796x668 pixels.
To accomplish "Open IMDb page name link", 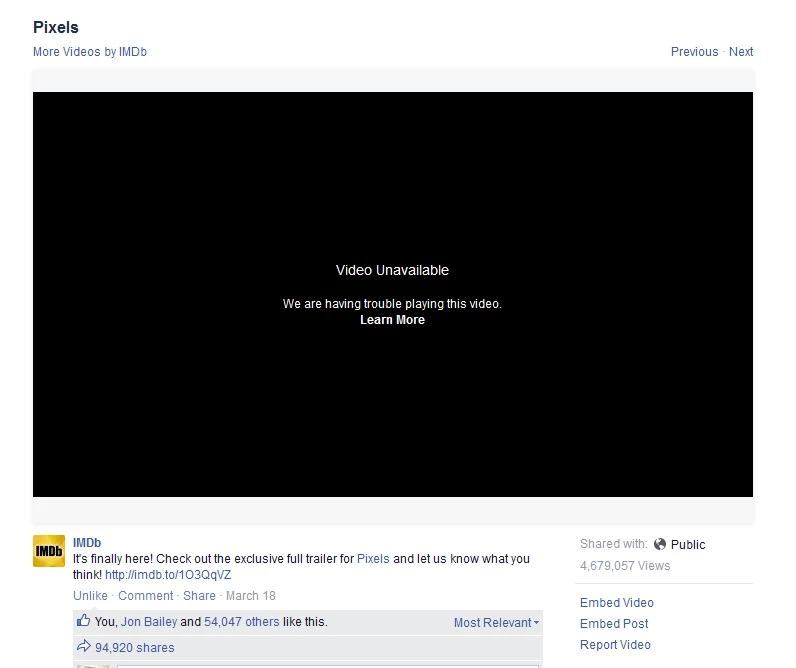I will tap(87, 543).
